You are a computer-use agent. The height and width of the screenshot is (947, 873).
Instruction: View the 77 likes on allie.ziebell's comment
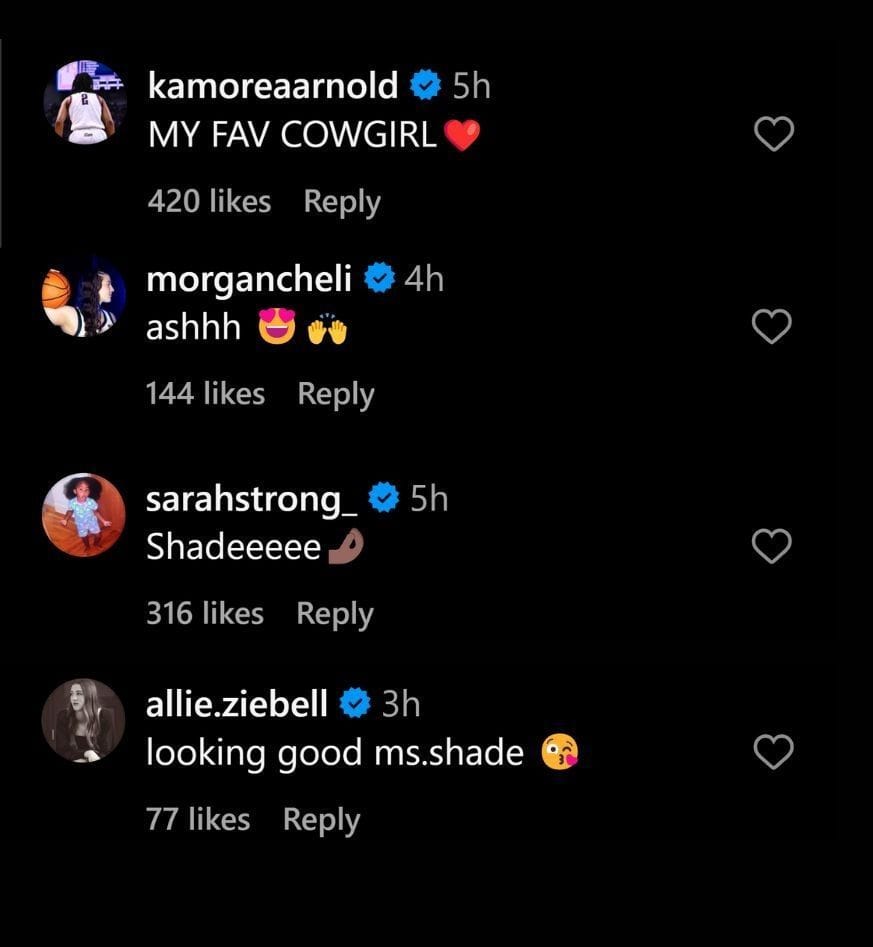(x=198, y=820)
